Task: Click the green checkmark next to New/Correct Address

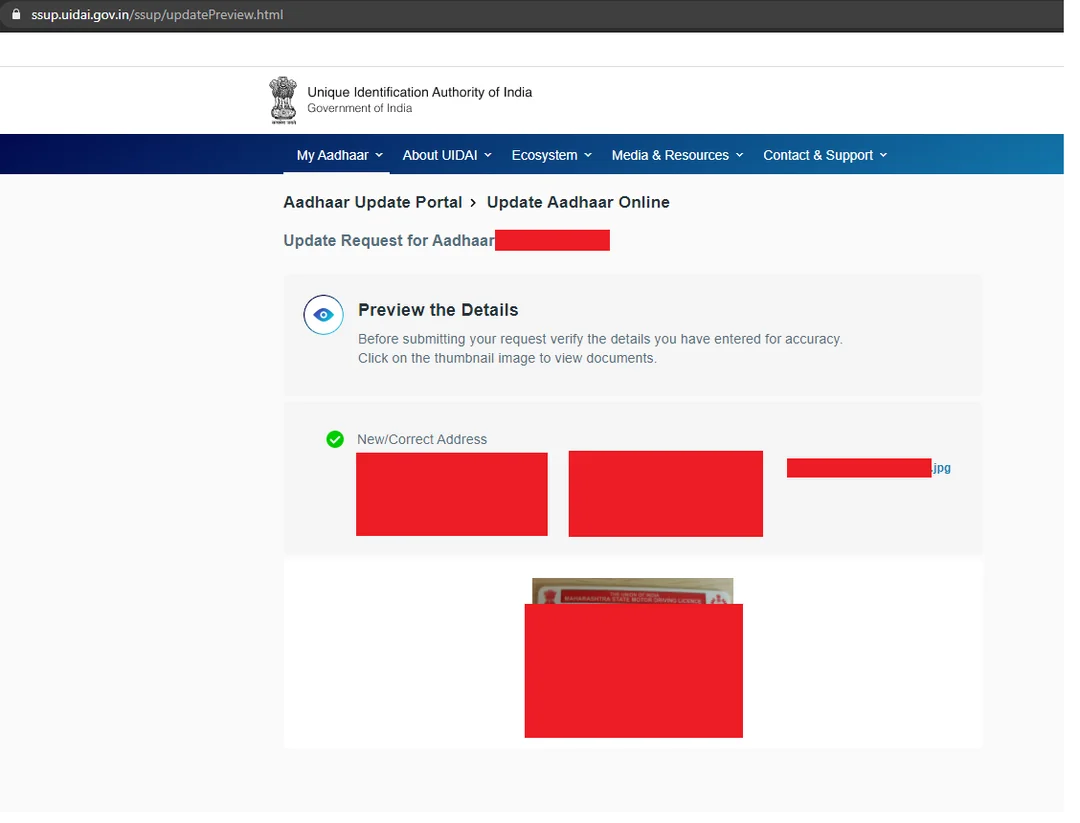Action: click(x=334, y=439)
